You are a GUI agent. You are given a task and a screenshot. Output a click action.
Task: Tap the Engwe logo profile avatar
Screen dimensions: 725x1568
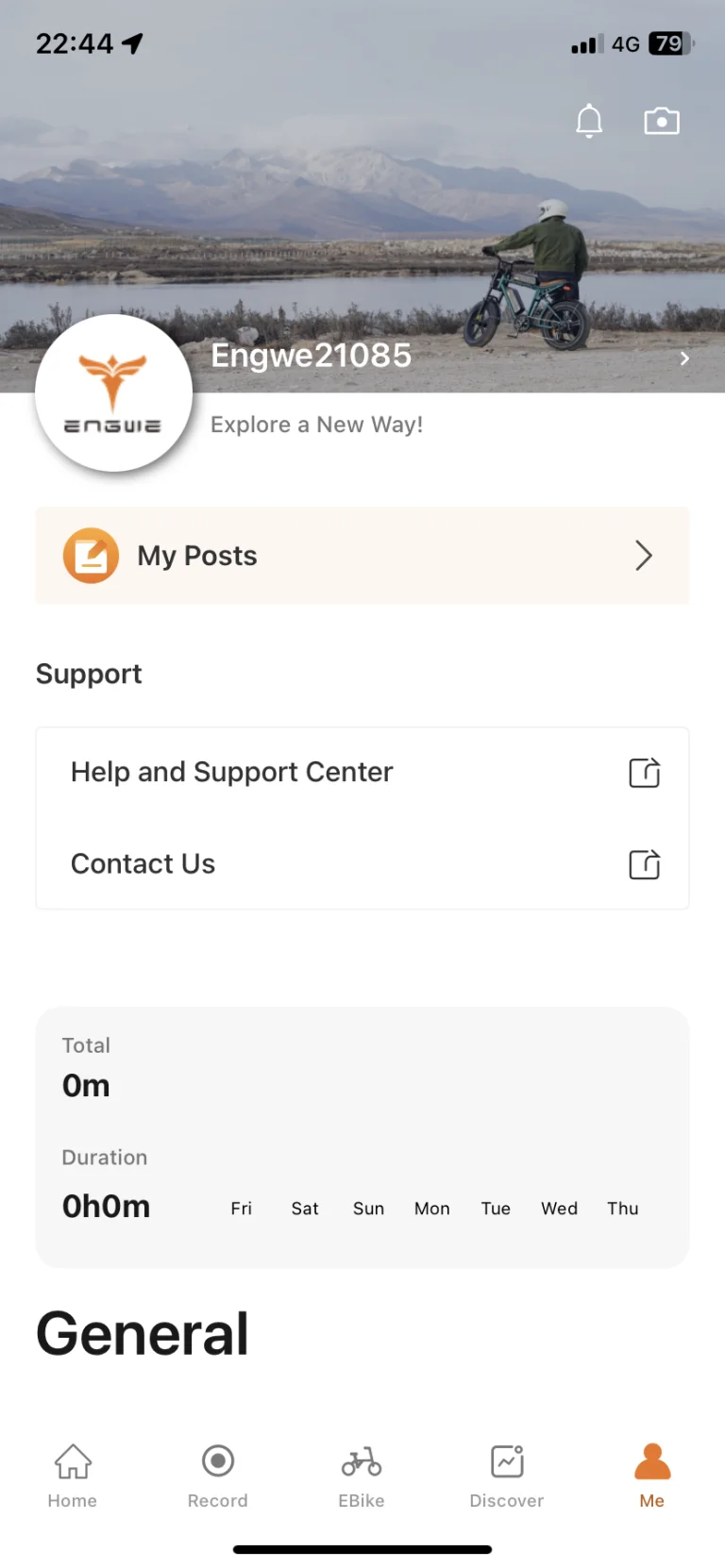point(113,393)
